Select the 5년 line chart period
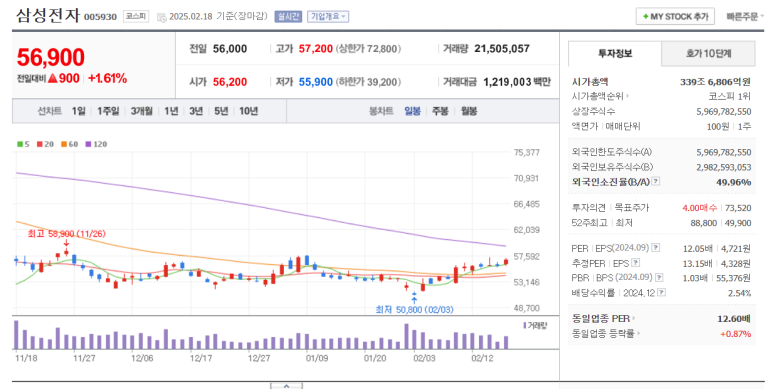Viewport: 773px width, 389px height. 221,111
